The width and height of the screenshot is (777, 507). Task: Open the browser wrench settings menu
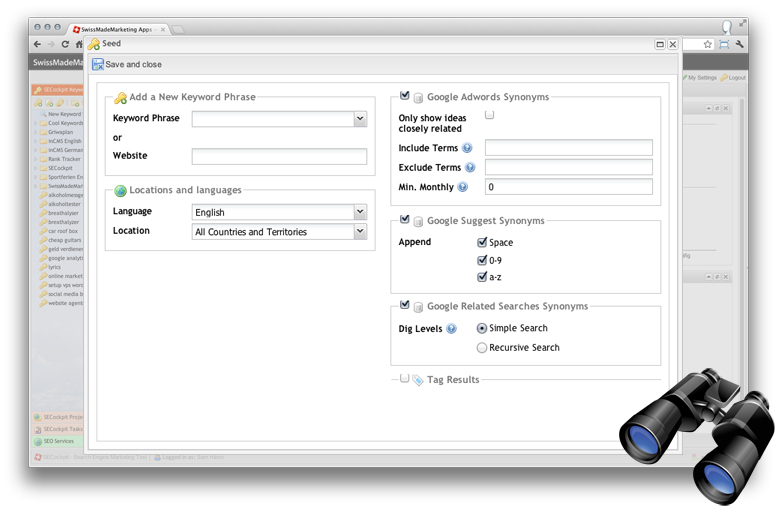[x=739, y=44]
